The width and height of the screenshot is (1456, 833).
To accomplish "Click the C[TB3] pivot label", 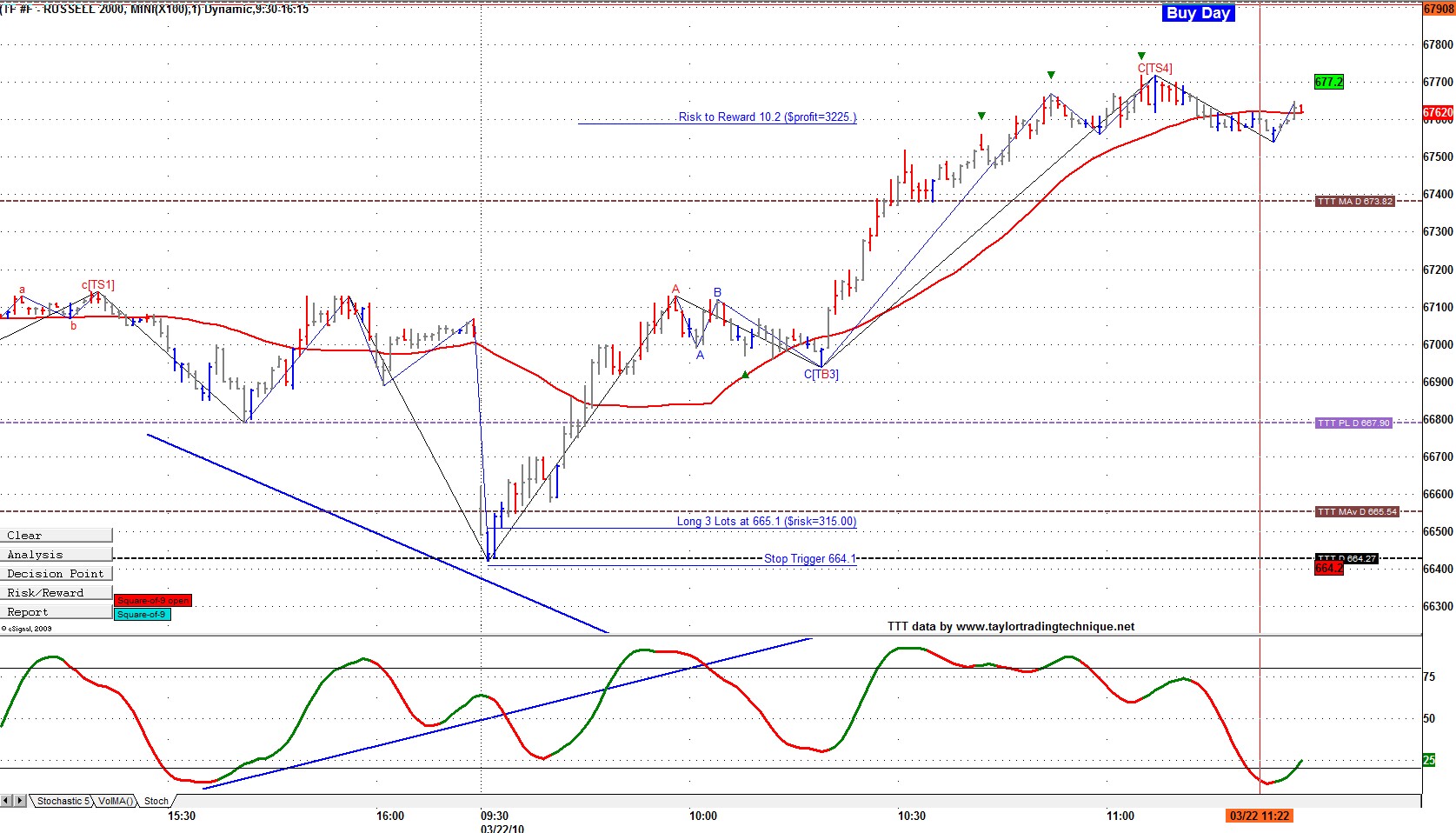I will (821, 374).
